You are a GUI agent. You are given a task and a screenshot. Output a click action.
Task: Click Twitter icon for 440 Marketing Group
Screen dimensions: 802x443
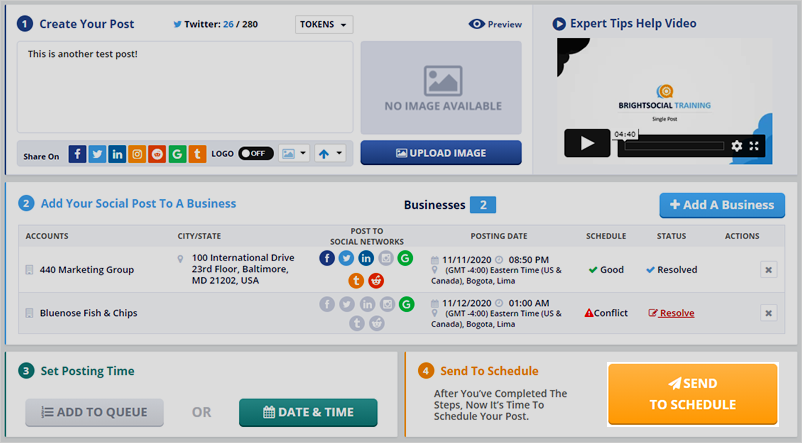(x=346, y=259)
